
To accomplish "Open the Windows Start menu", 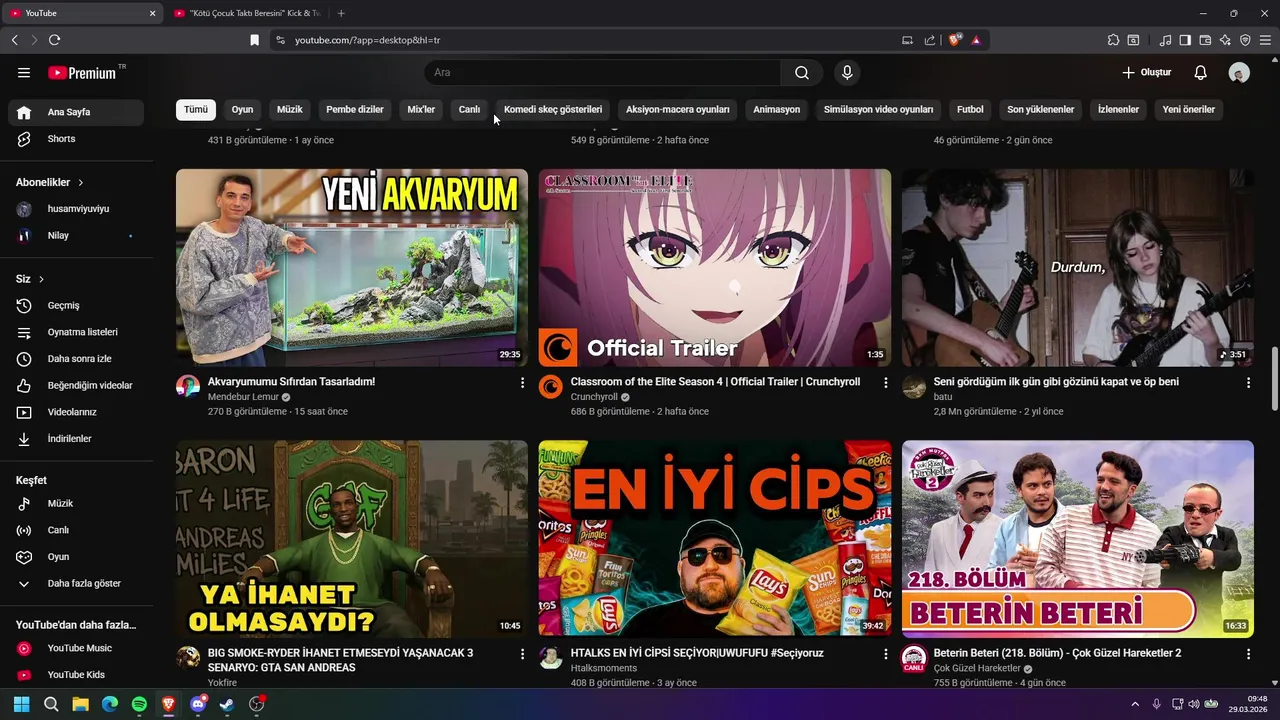I will 21,704.
